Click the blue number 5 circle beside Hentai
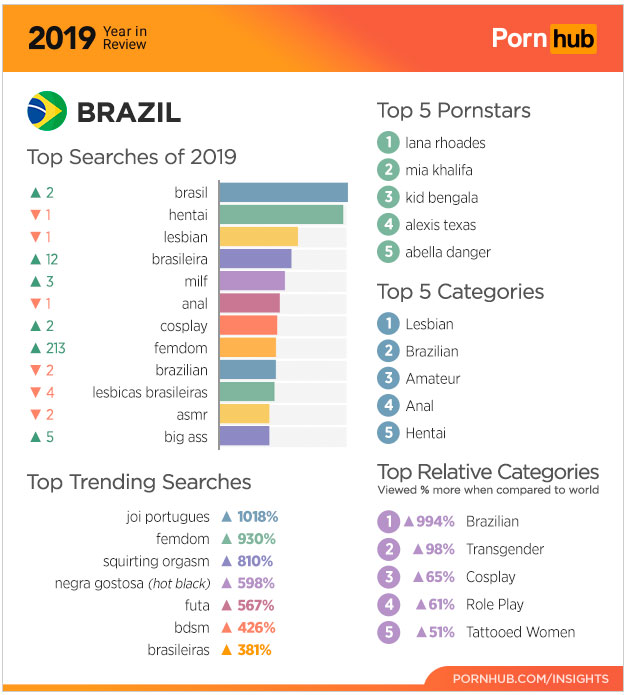This screenshot has height=695, width=626. [388, 433]
